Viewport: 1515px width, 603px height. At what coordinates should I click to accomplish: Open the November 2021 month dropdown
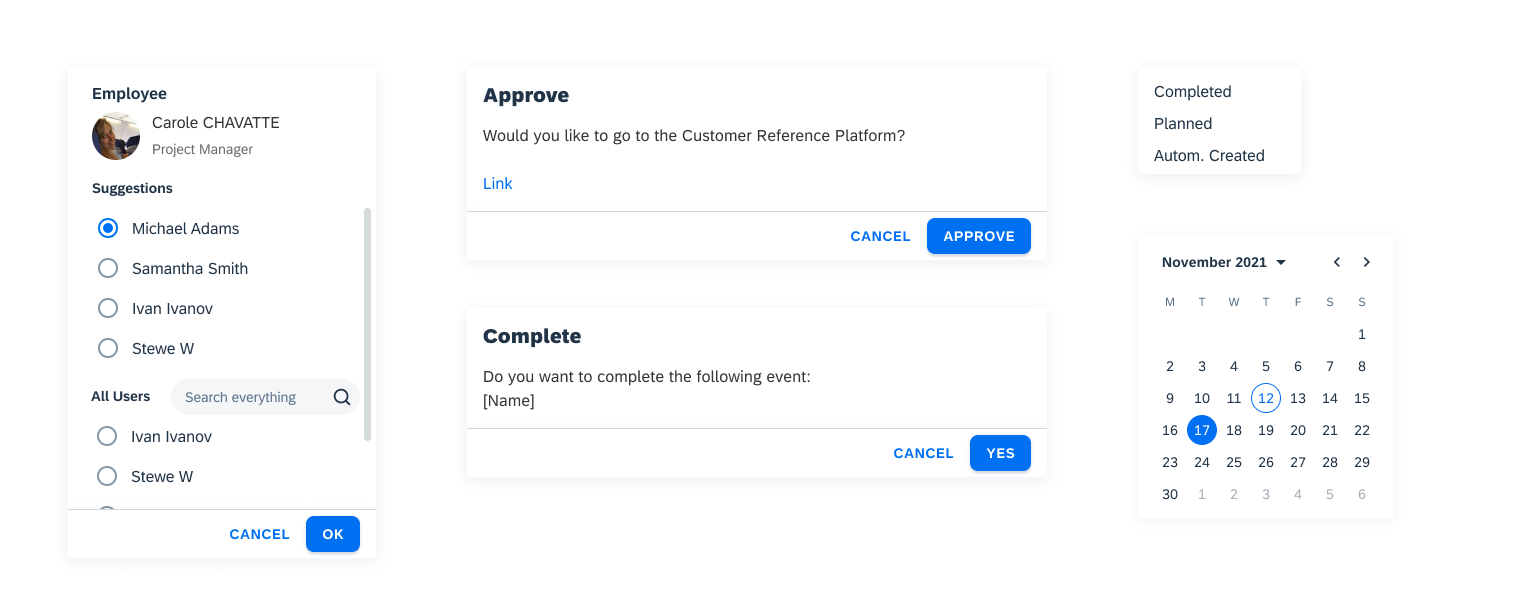[x=1224, y=262]
